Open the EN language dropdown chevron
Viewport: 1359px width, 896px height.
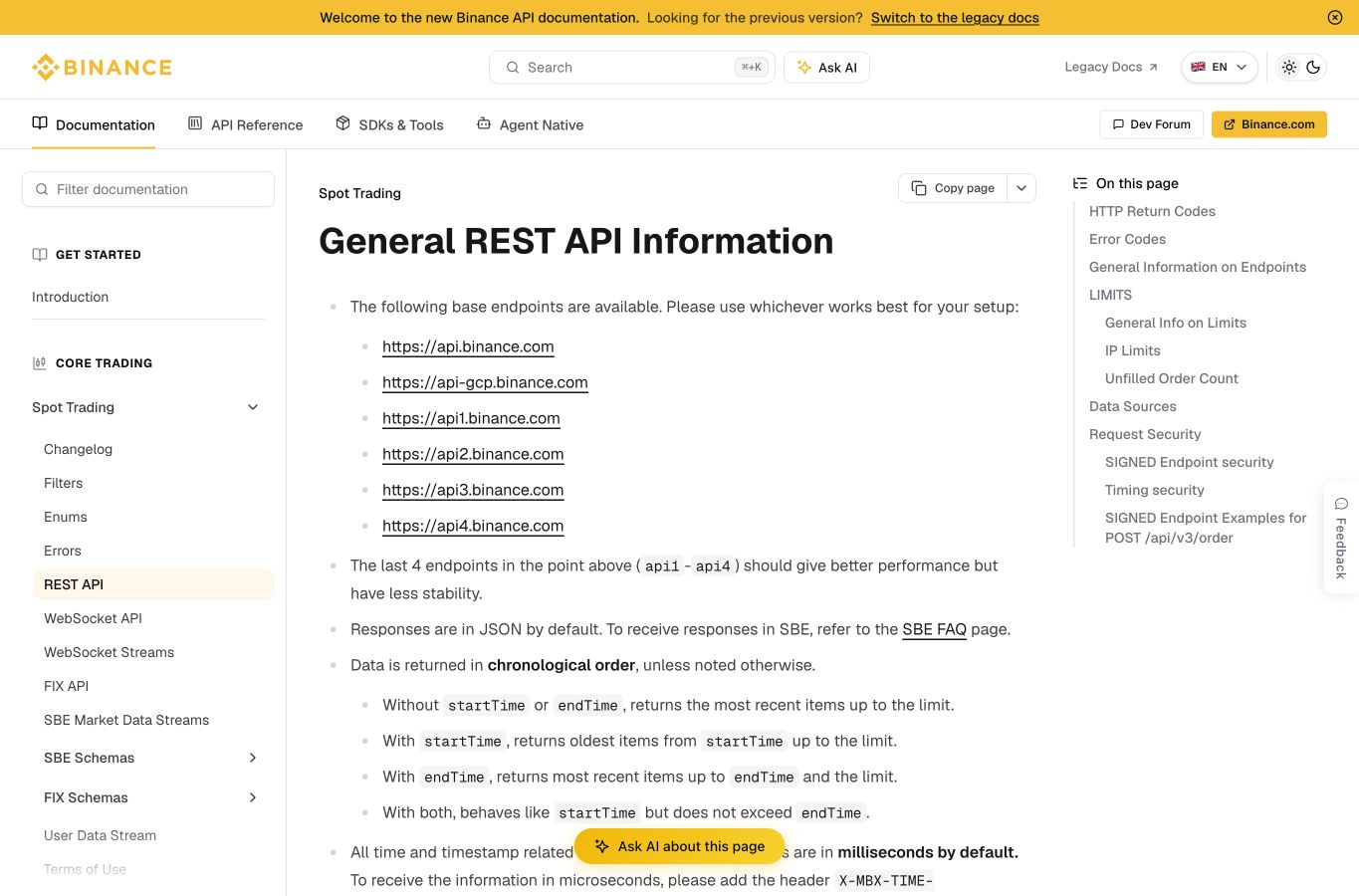tap(1242, 67)
